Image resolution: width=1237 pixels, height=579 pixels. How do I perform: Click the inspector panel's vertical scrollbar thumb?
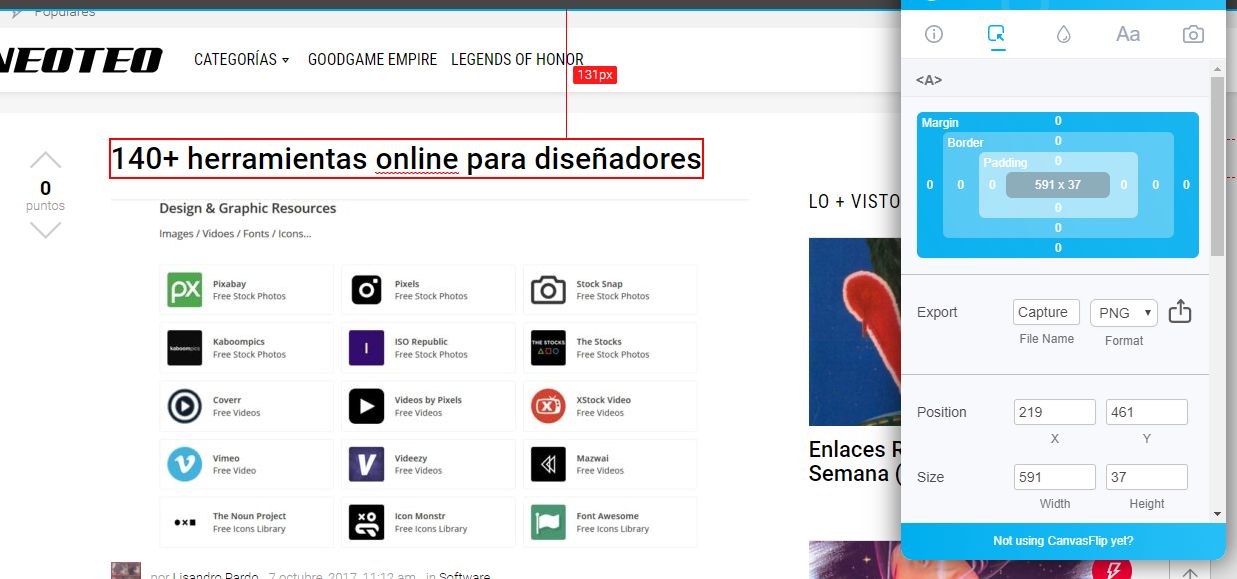[1217, 165]
